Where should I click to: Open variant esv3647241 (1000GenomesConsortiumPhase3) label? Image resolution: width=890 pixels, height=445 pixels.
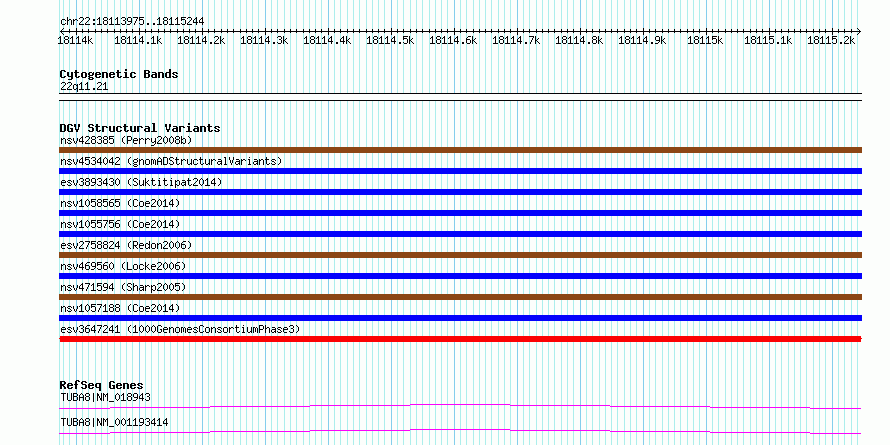coord(180,329)
